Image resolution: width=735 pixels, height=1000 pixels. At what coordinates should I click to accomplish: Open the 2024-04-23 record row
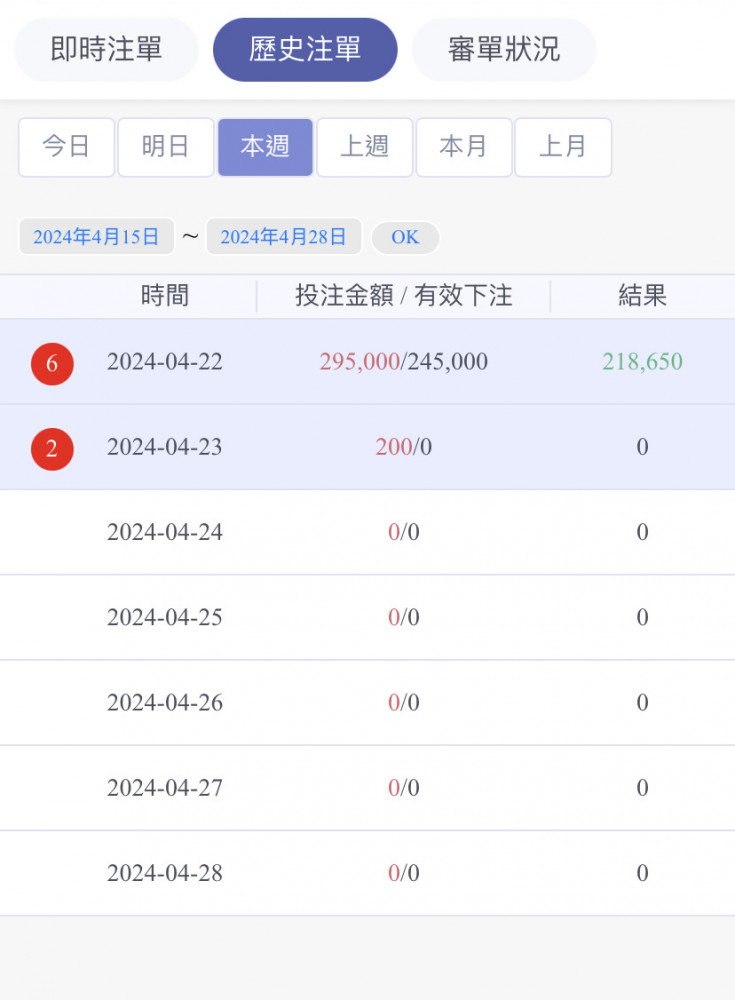tap(368, 447)
